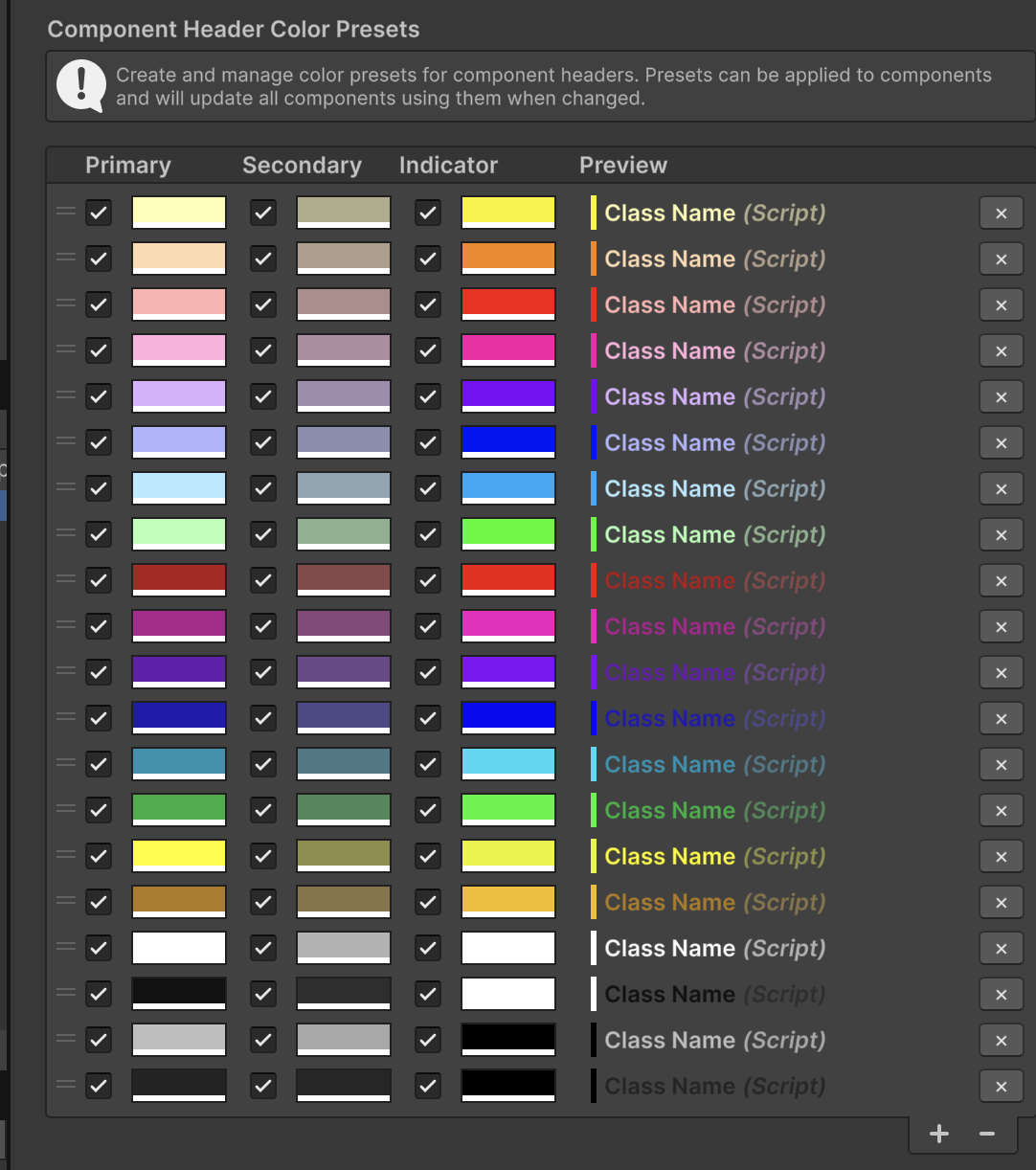Uncheck Primary checkbox beside the teal swatch

99,764
